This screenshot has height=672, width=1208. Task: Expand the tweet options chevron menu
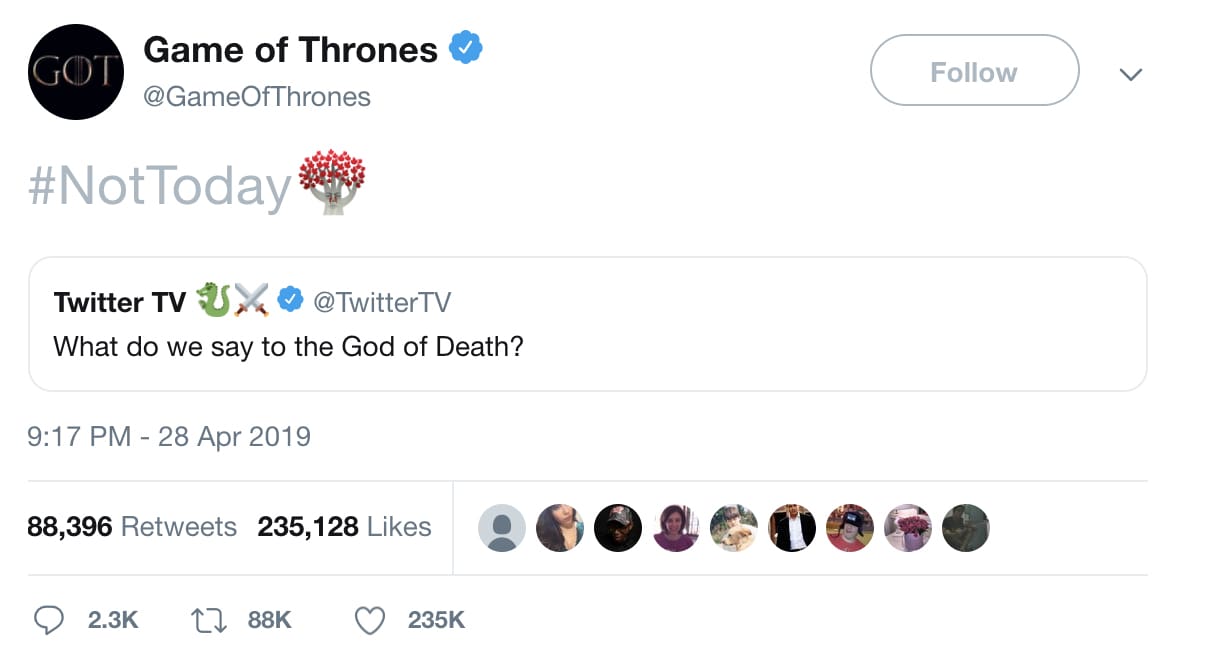[x=1130, y=74]
